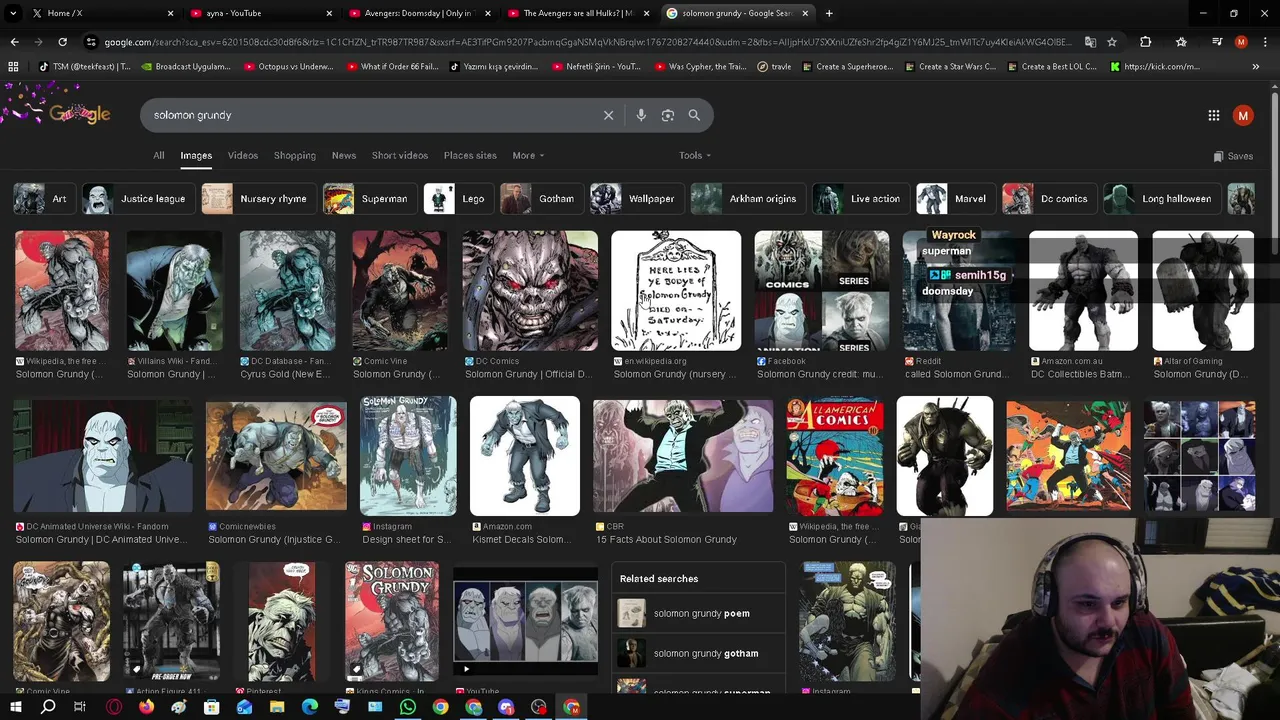Open the TSM (@teekfeast) bookmark
This screenshot has width=1280, height=720.
(x=85, y=66)
